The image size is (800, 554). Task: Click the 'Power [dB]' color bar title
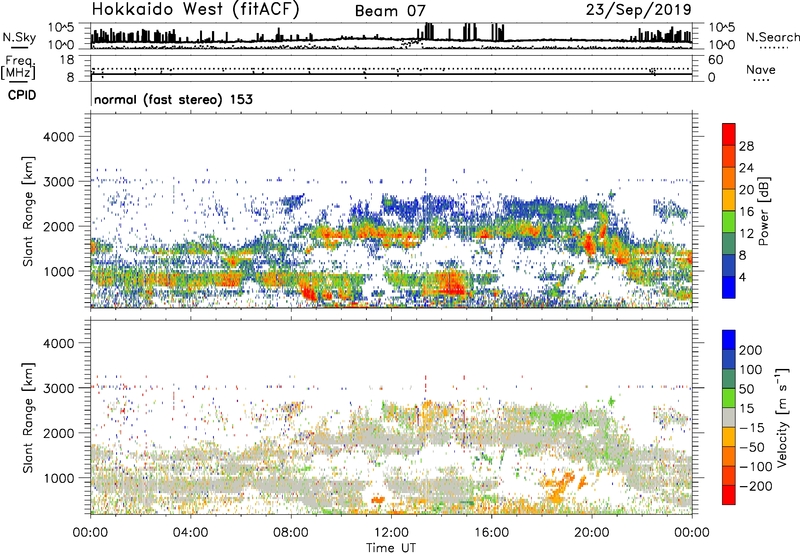[764, 211]
